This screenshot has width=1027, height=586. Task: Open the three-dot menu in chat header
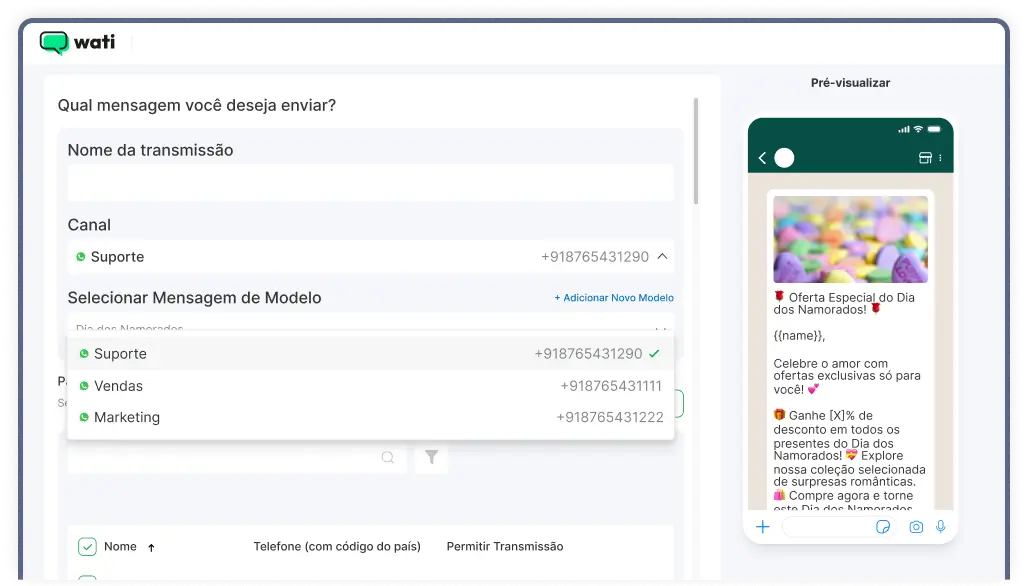pyautogui.click(x=941, y=158)
